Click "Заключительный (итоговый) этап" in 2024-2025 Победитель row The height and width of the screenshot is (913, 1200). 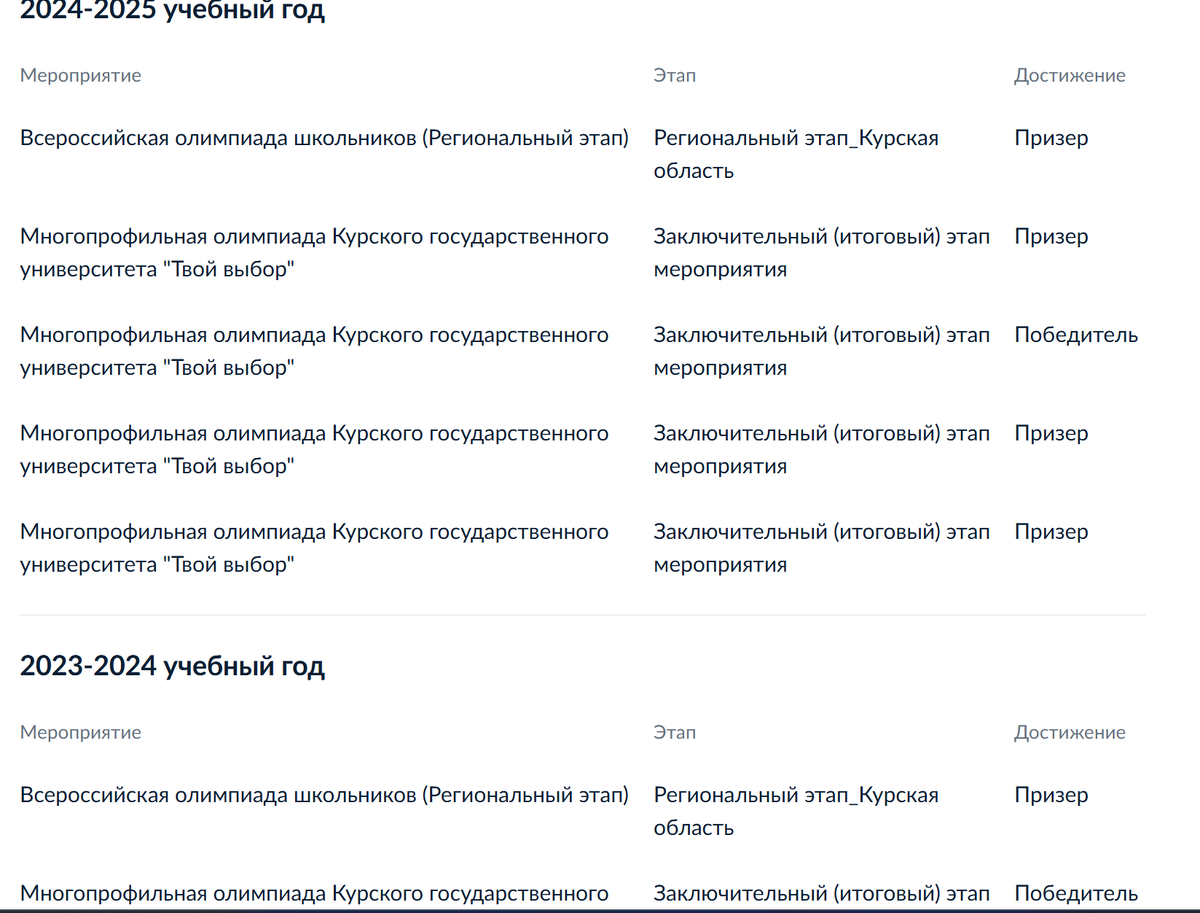822,351
